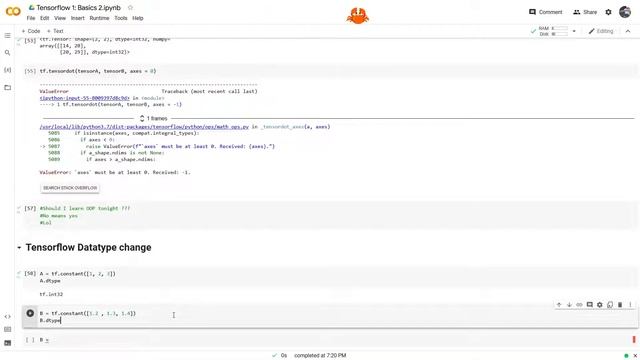
Task: Open Colab settings gear
Action: pyautogui.click(x=608, y=12)
